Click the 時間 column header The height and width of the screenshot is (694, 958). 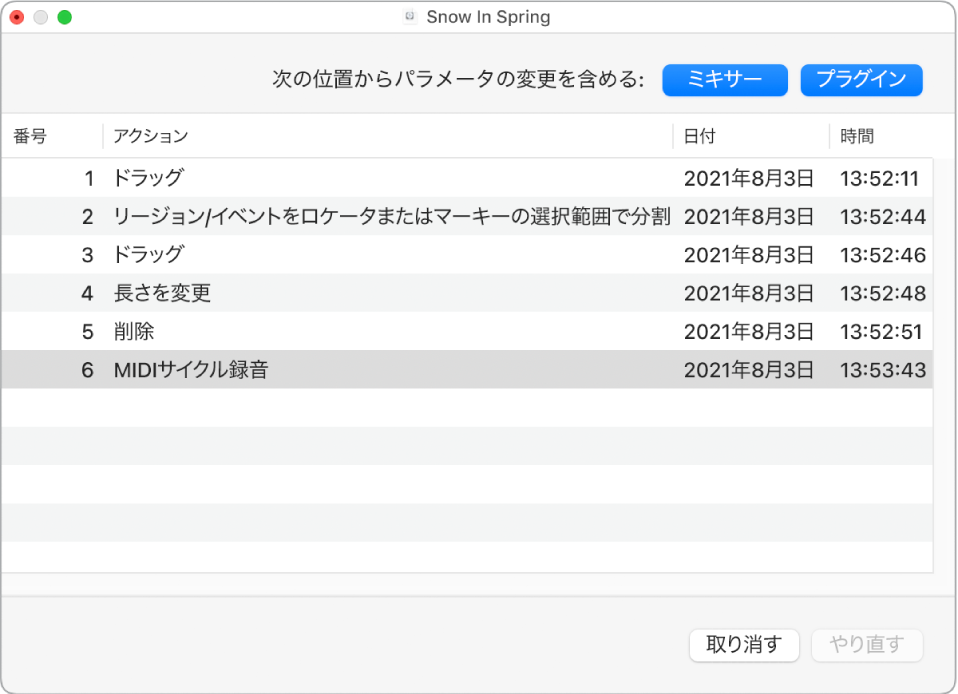(x=857, y=136)
